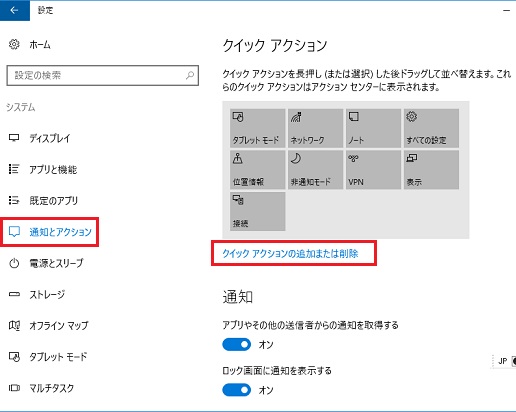Click the マルチタスク sidebar icon

tap(14, 388)
